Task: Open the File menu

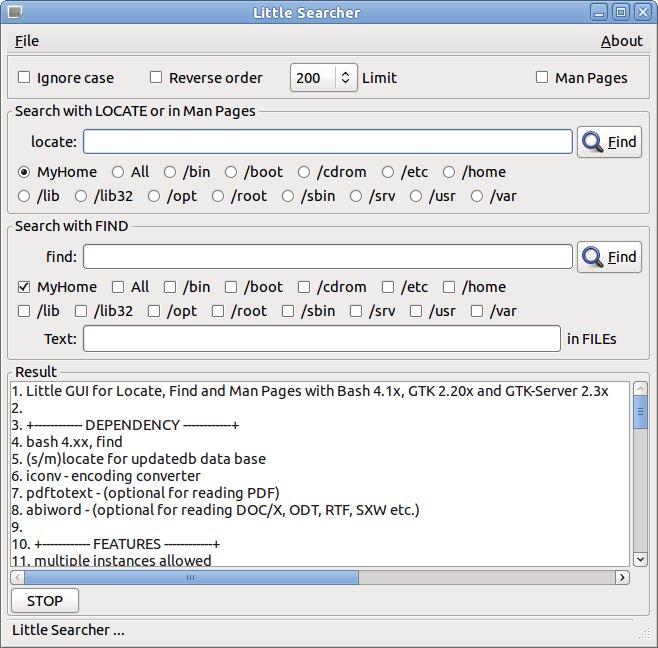Action: point(27,41)
